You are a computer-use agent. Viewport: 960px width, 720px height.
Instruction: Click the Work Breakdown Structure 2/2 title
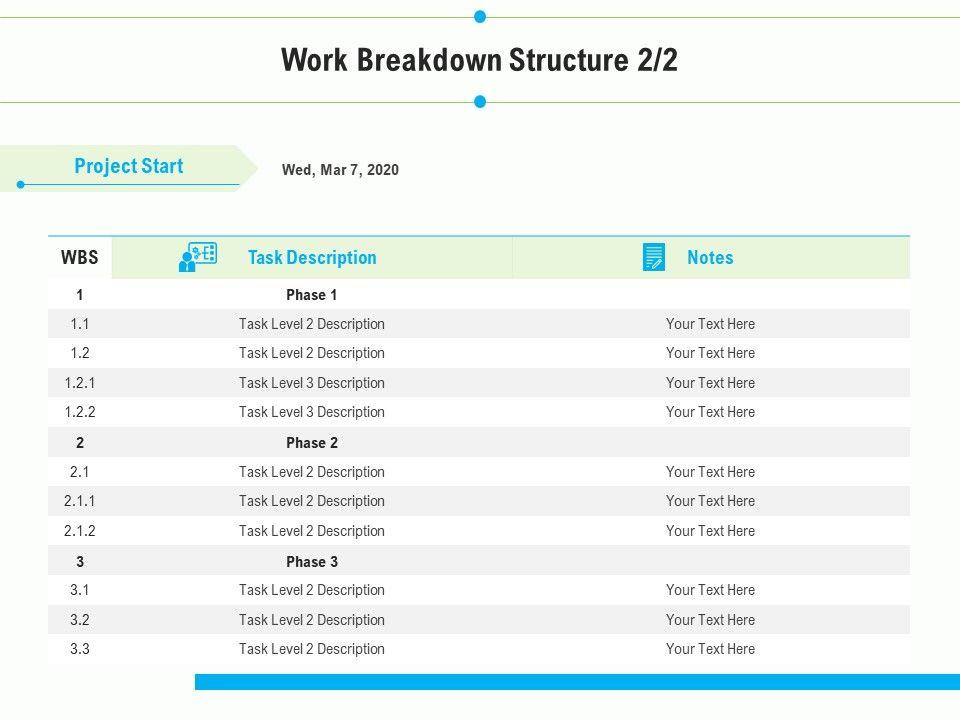[480, 60]
